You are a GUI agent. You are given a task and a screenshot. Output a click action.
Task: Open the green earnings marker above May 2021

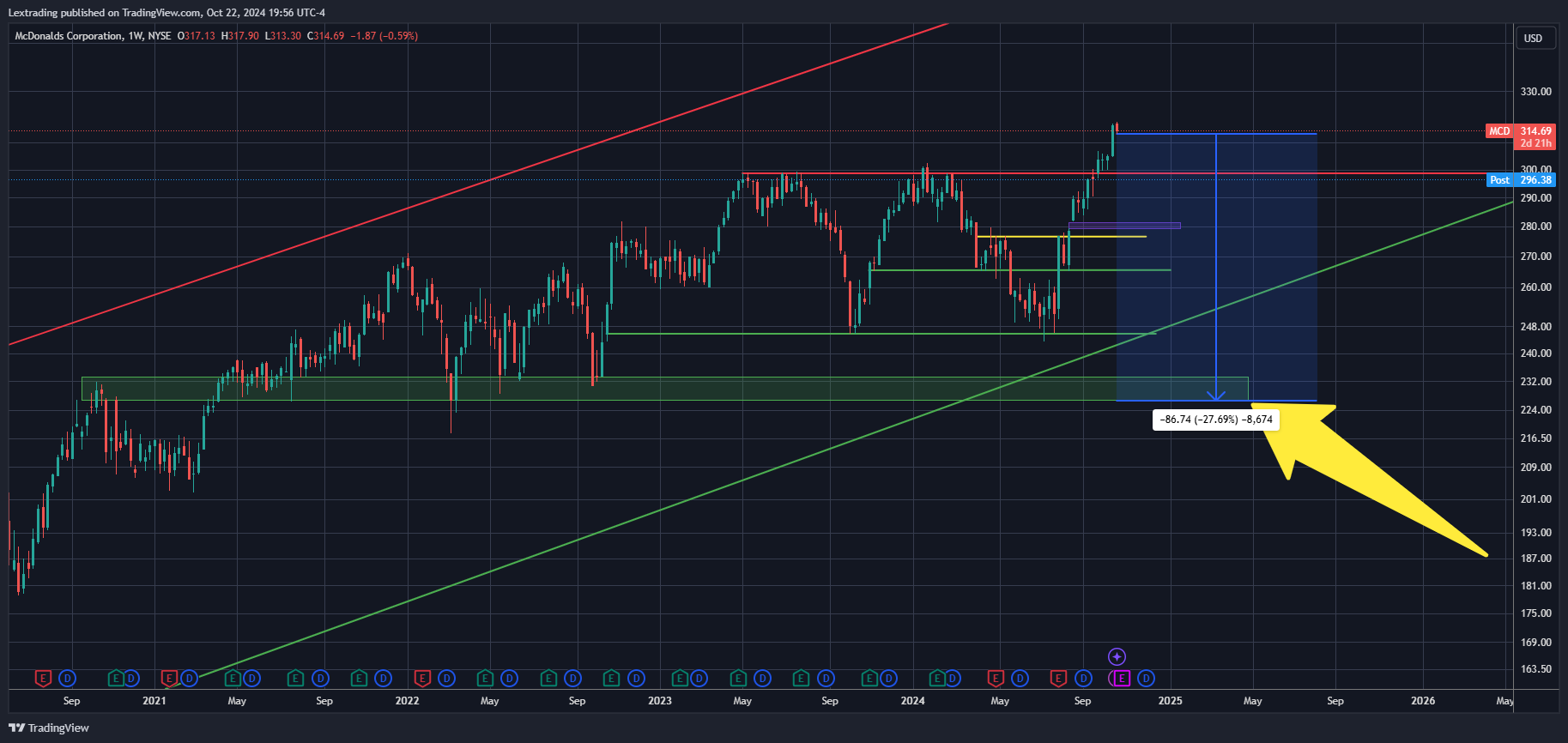(233, 679)
